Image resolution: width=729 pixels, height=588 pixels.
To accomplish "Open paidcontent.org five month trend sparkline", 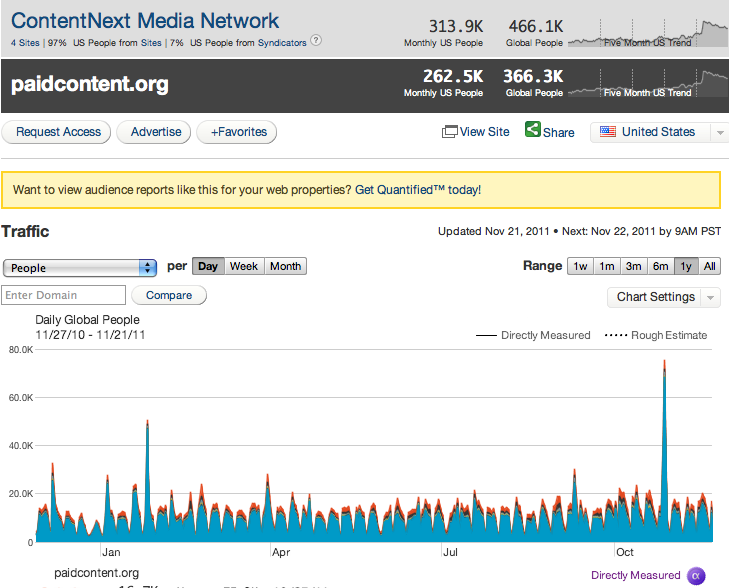I will pos(648,83).
